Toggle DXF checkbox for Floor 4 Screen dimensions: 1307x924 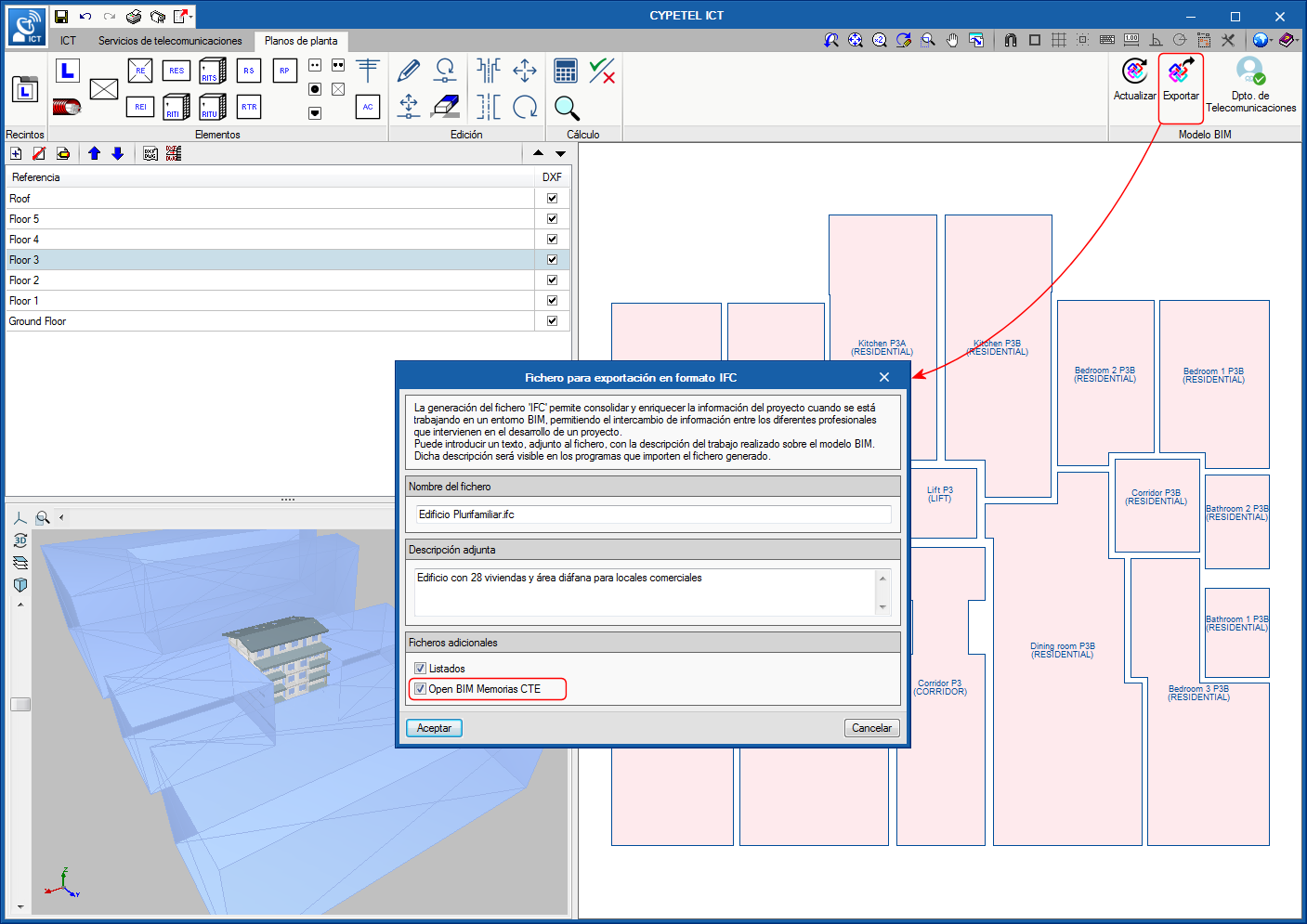pos(553,240)
